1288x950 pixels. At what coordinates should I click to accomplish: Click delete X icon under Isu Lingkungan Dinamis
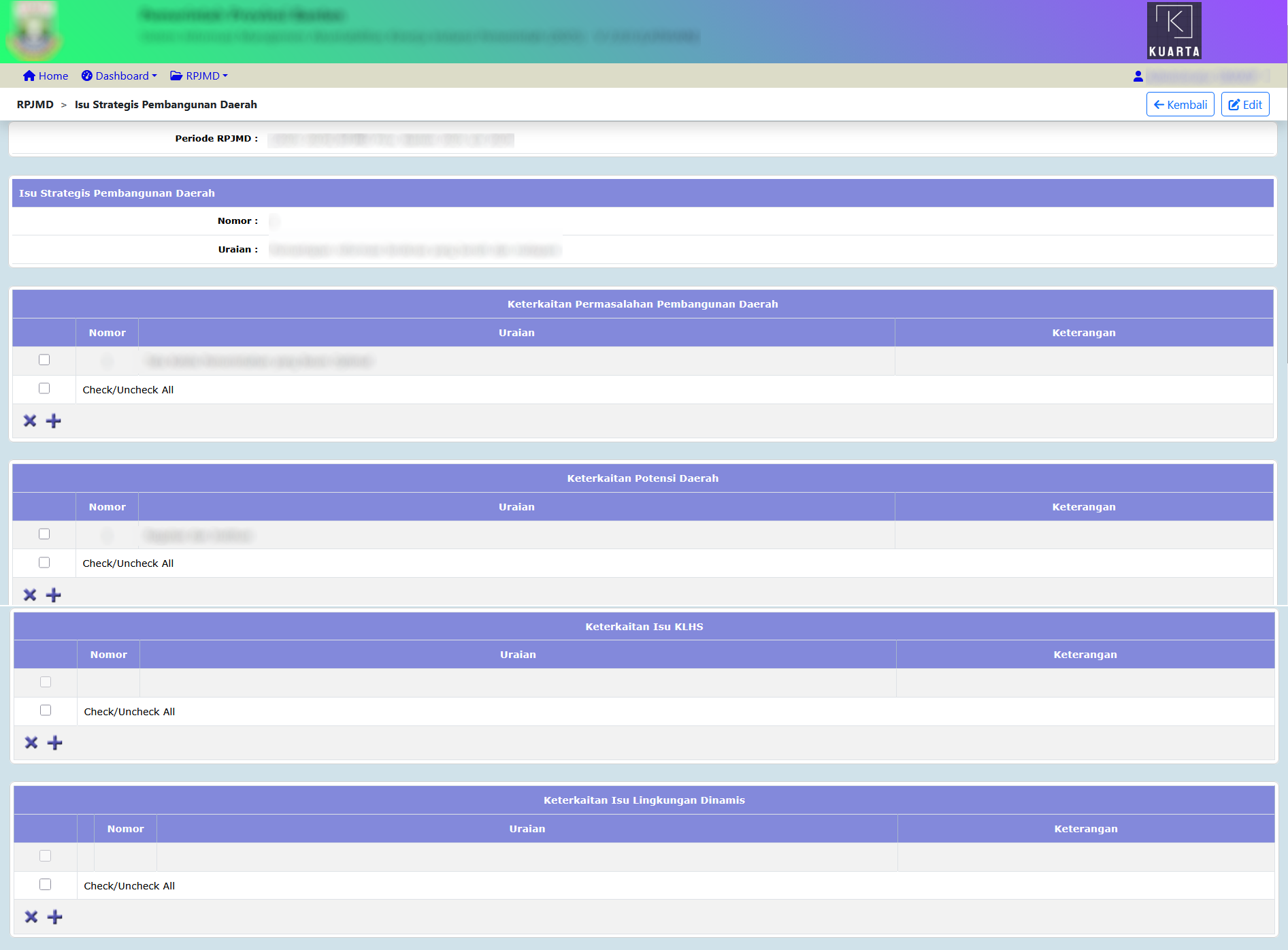point(31,917)
